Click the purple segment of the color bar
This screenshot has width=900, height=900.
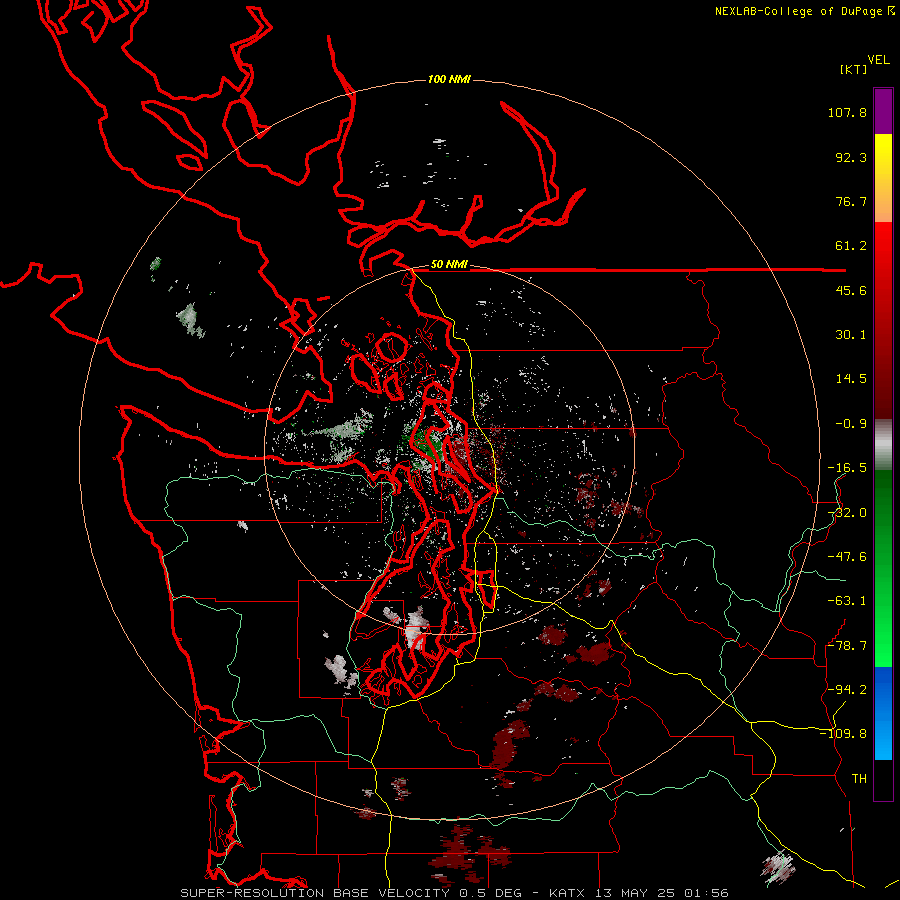click(883, 111)
